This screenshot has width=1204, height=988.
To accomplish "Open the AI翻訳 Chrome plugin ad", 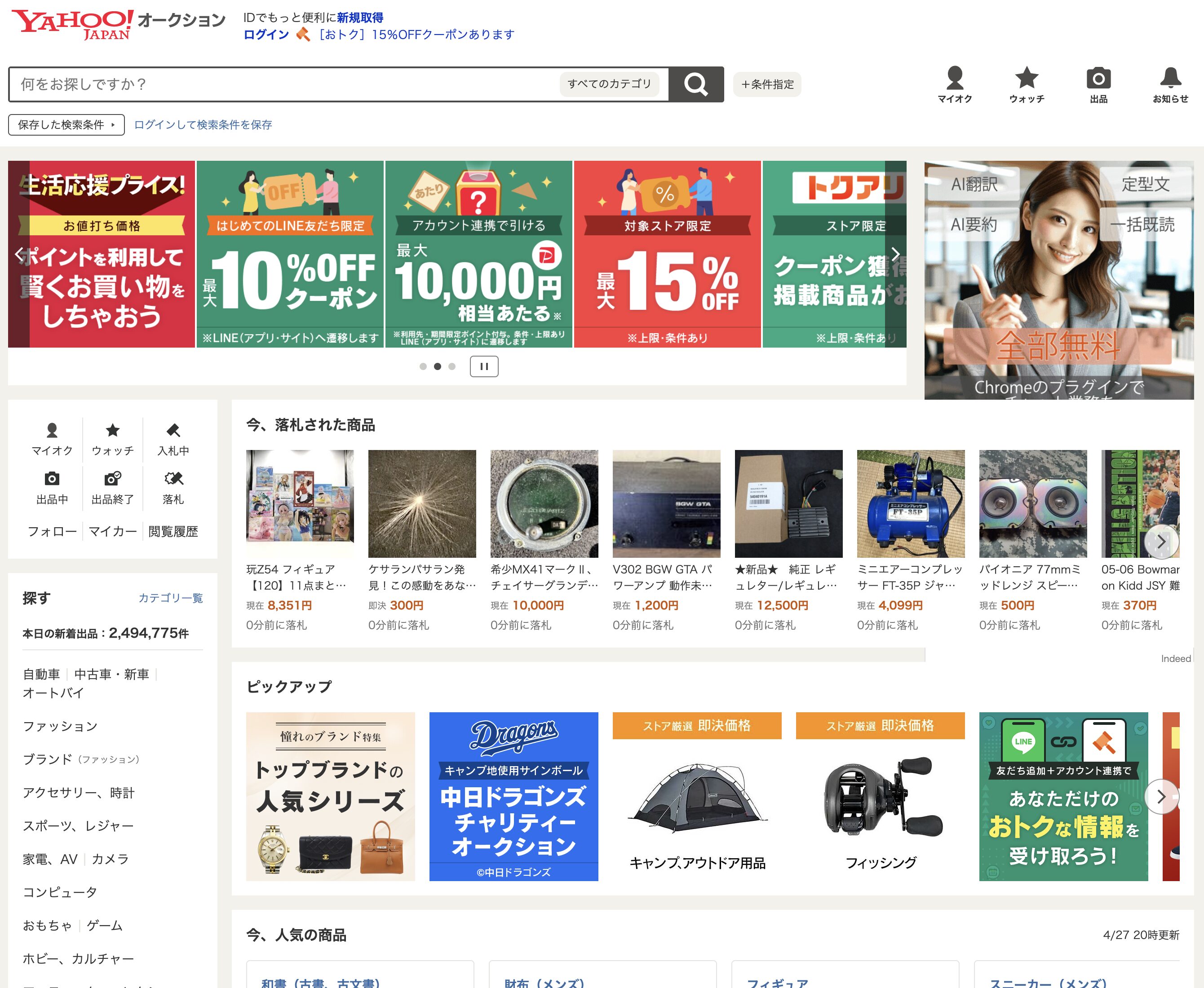I will click(1059, 280).
